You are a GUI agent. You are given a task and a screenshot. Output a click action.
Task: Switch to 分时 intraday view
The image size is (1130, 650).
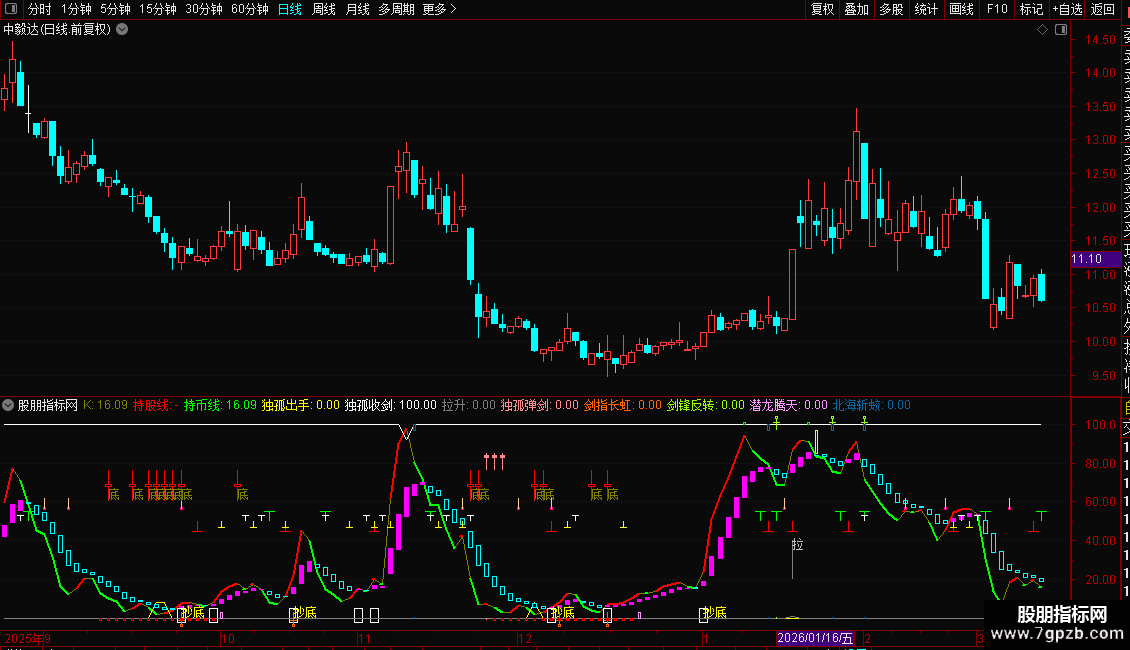(x=39, y=10)
